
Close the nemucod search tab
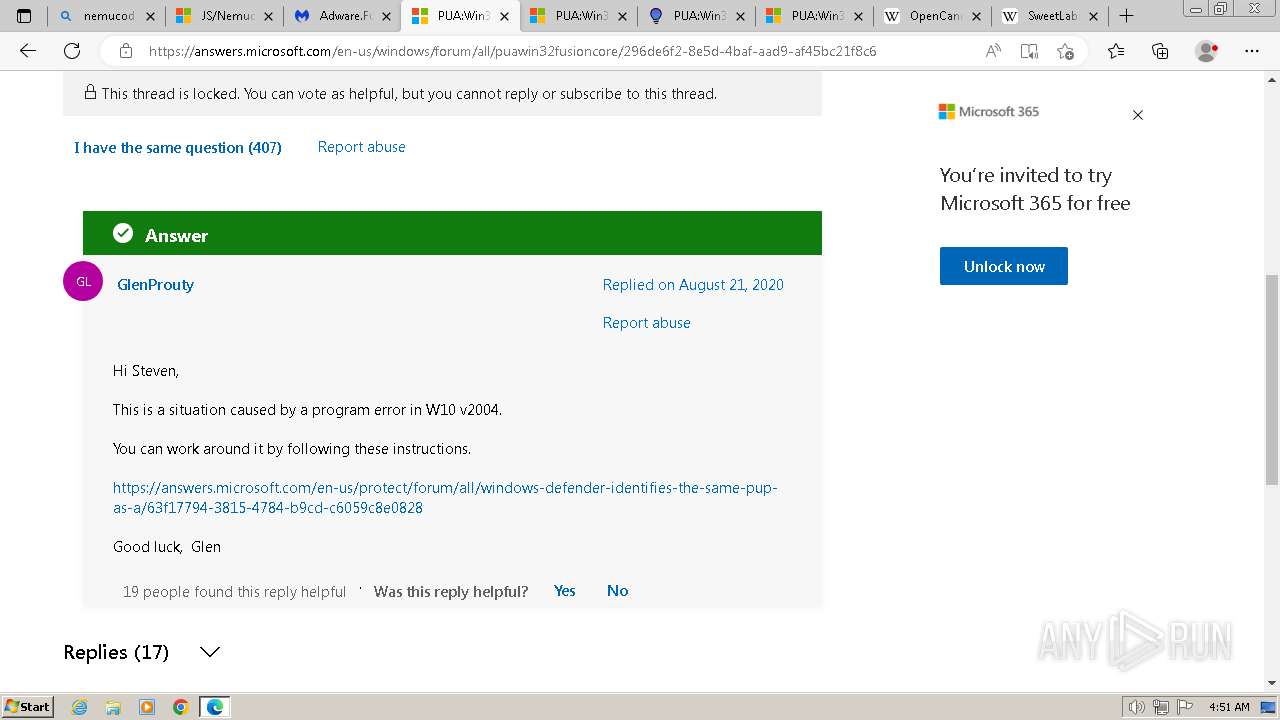tap(150, 16)
